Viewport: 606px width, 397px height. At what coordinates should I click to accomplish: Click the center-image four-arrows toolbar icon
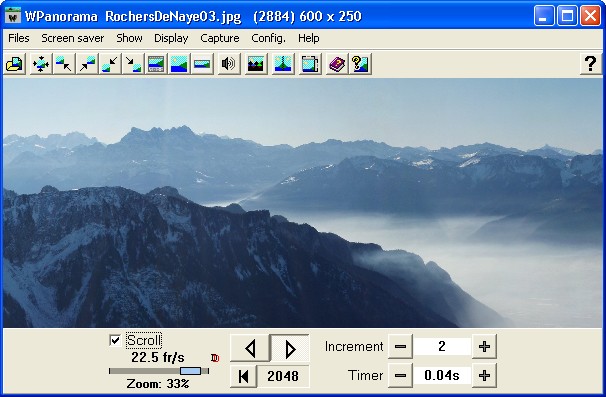[x=41, y=64]
